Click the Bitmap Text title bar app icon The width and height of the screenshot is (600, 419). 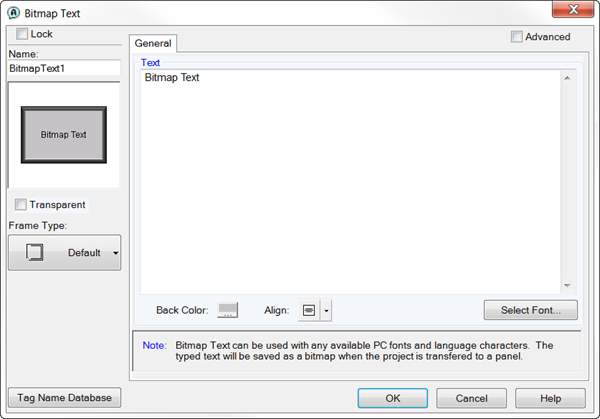pos(13,13)
